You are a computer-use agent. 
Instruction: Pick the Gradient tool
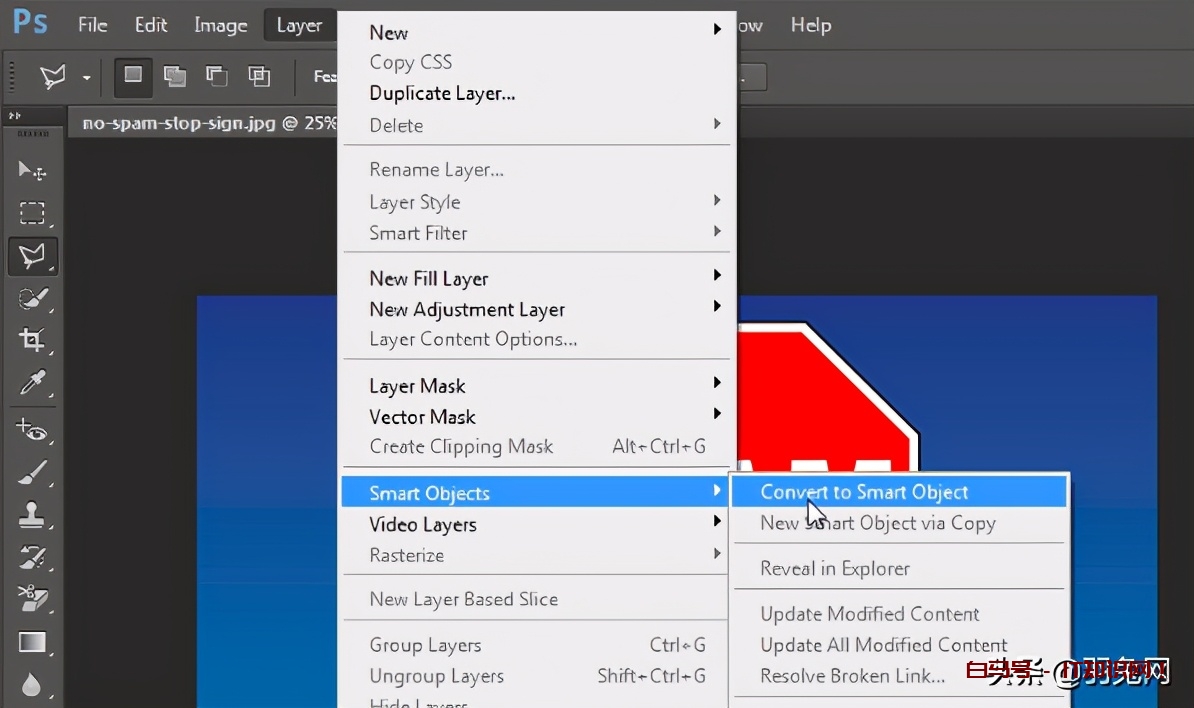click(x=32, y=642)
